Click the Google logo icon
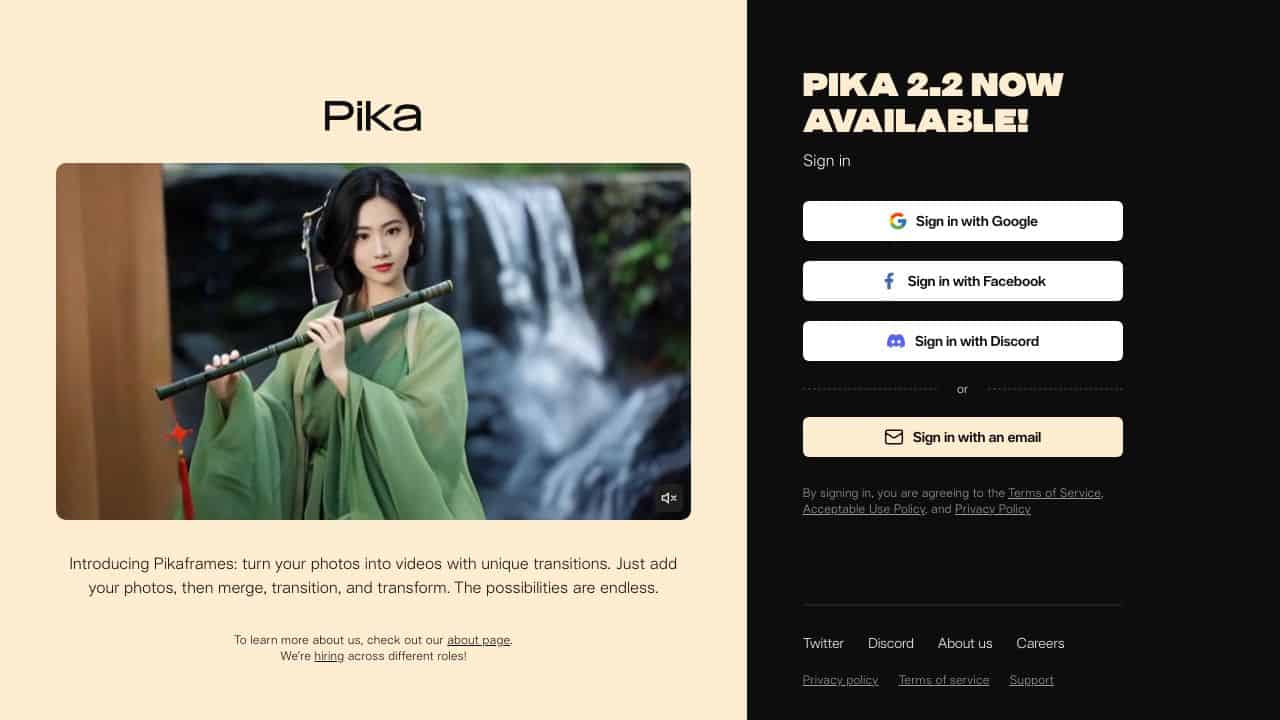Image resolution: width=1280 pixels, height=720 pixels. click(898, 221)
